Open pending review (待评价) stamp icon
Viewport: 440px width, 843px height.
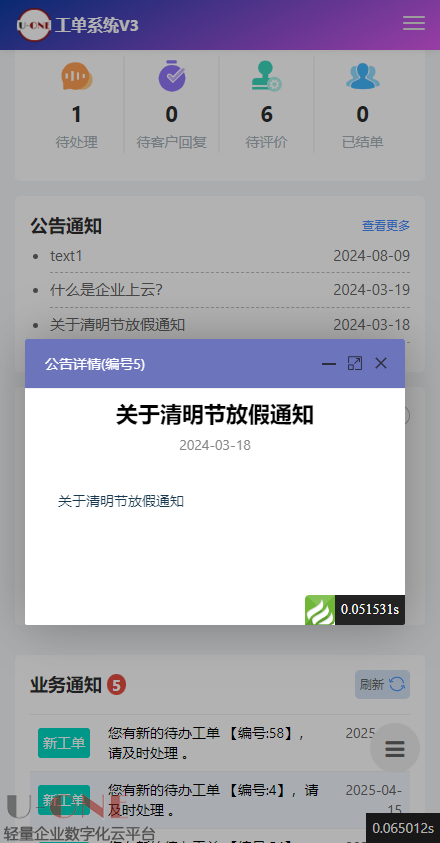point(266,76)
